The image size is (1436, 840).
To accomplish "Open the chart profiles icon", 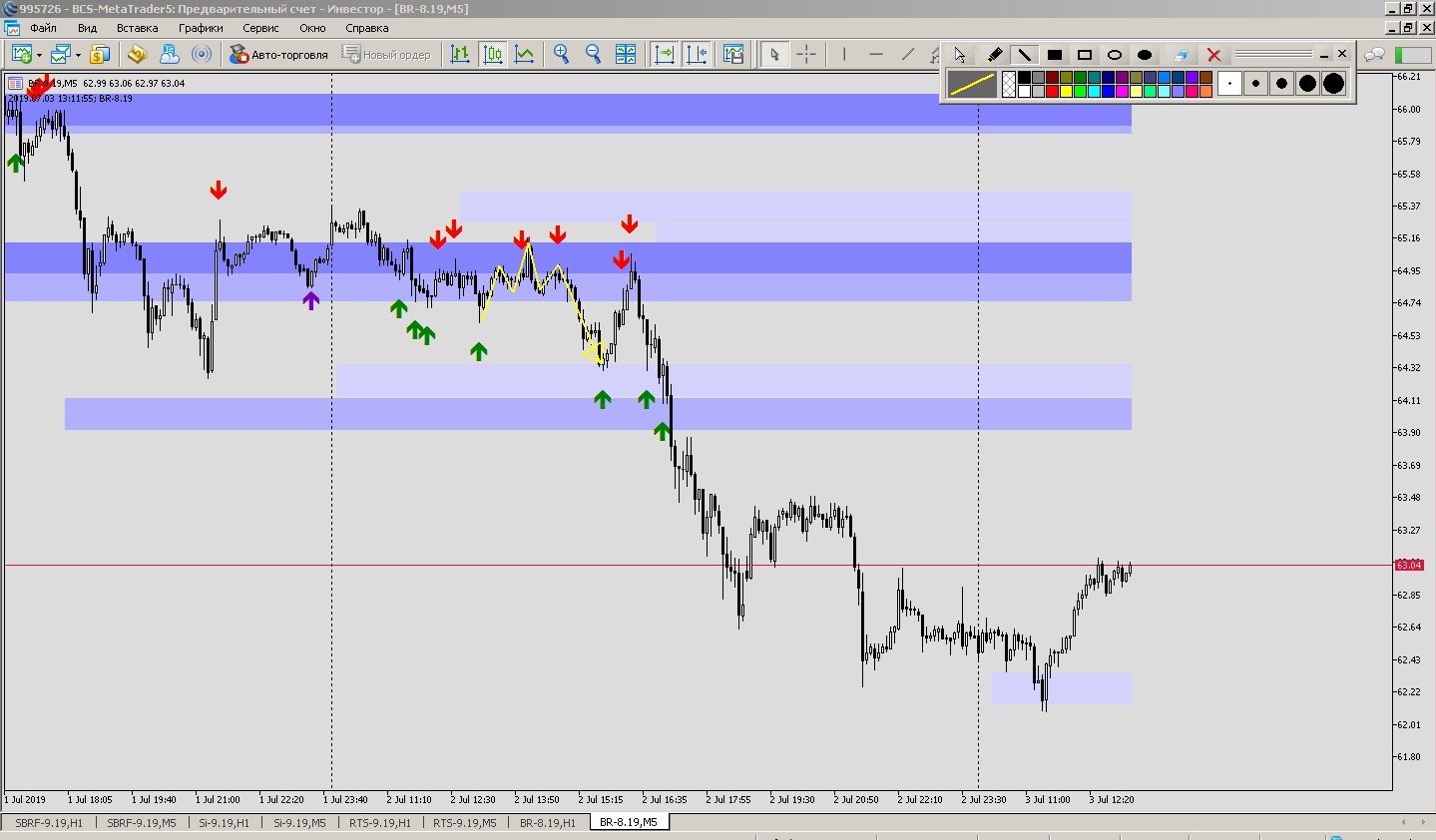I will pyautogui.click(x=62, y=54).
